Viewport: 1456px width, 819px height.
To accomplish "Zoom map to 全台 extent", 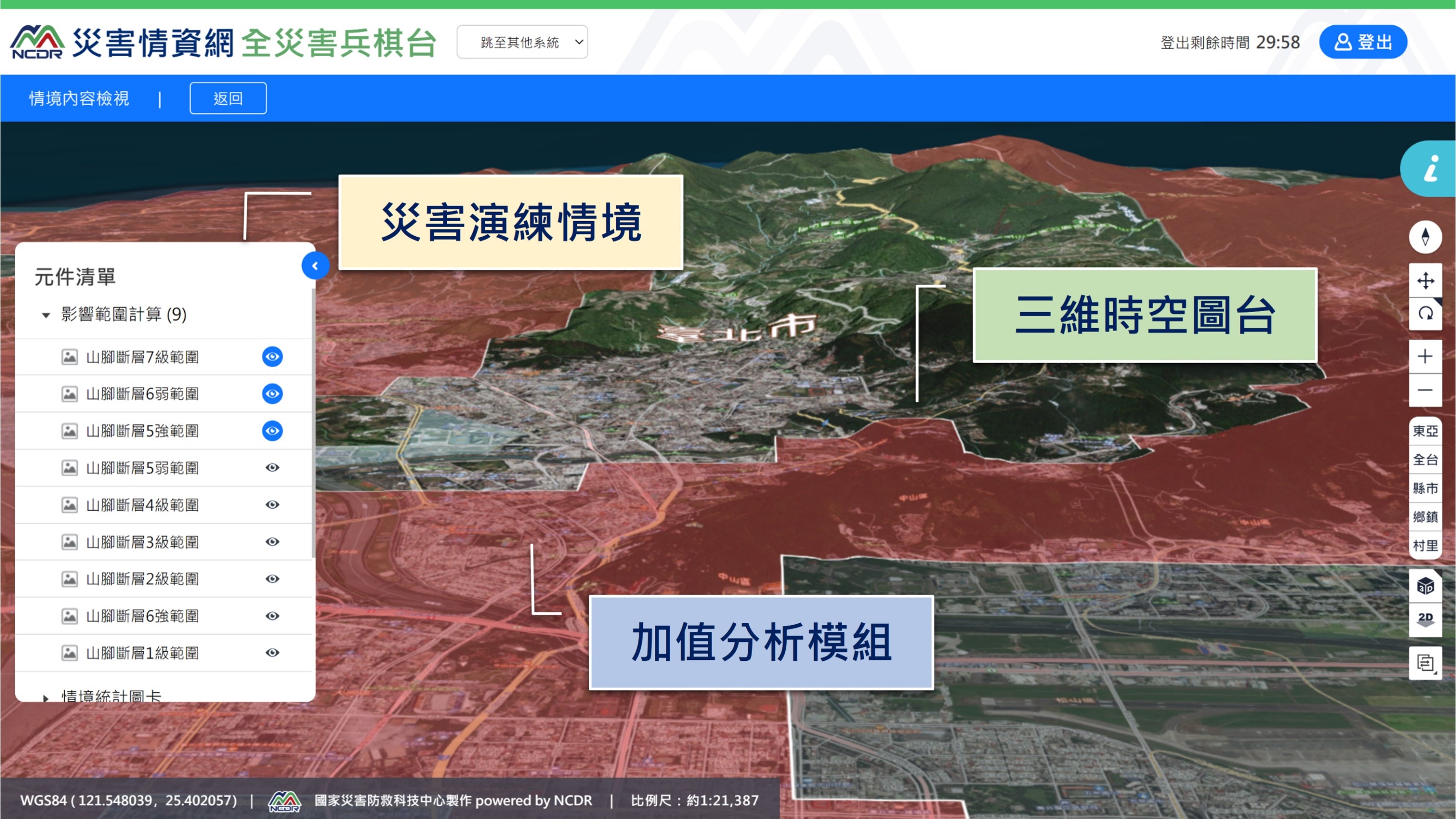I will [1425, 459].
